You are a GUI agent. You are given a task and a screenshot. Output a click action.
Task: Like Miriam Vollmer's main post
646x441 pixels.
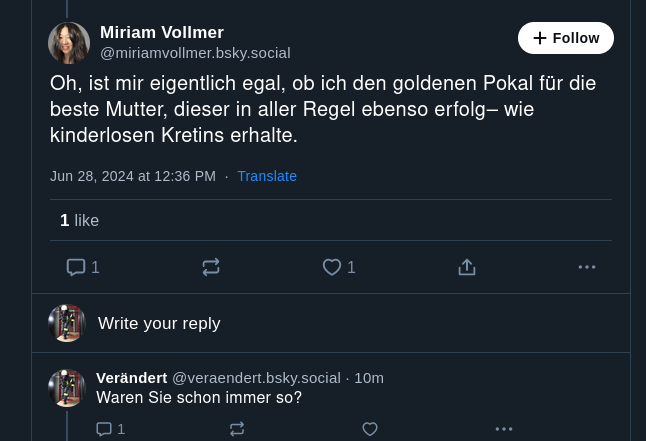332,267
